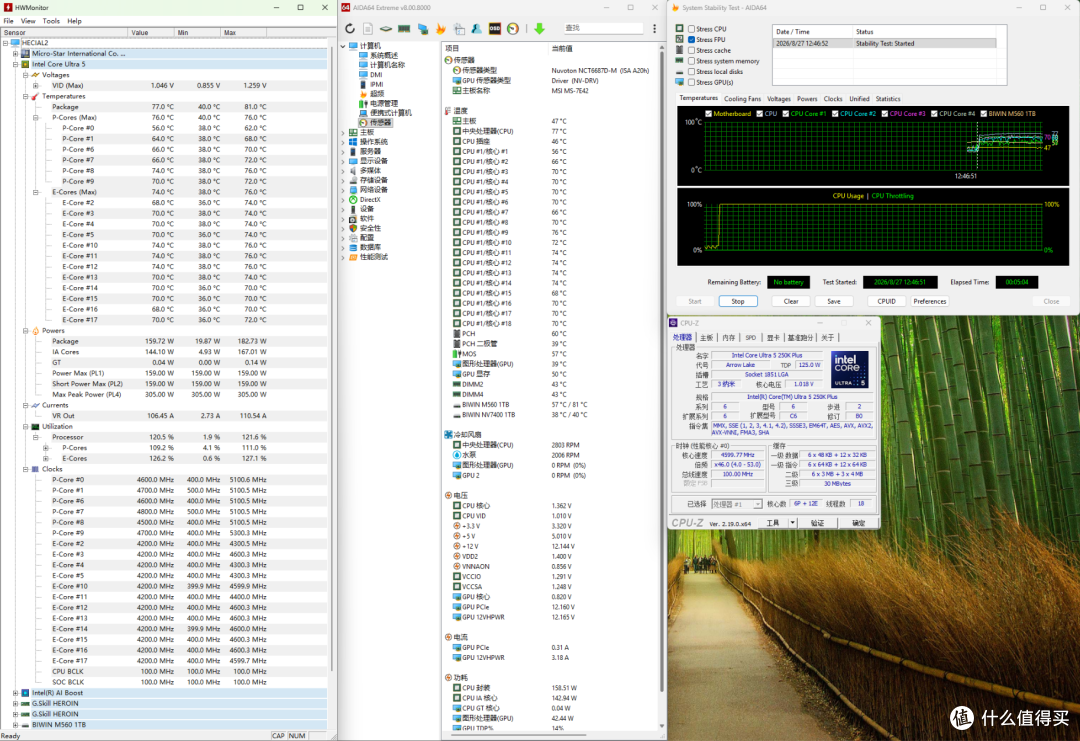Screen dimensions: 1080x741
Task: Click Clear button in Stability Test
Action: [791, 301]
